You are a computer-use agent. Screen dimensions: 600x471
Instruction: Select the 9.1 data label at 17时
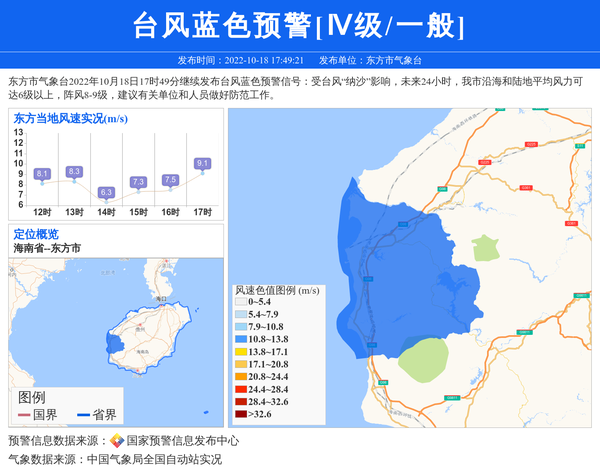[x=202, y=163]
